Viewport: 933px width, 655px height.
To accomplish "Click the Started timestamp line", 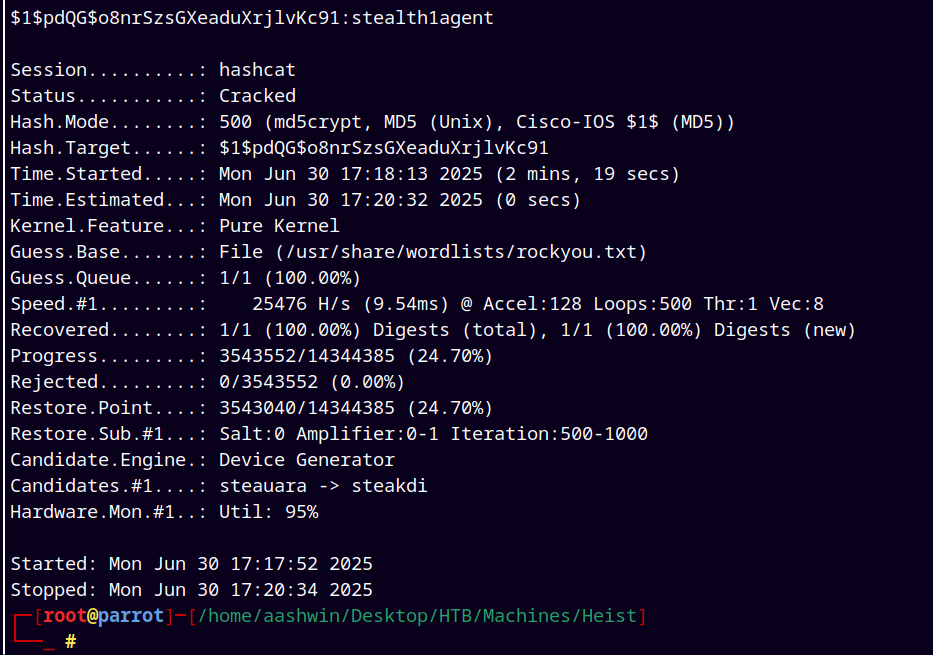I will [192, 564].
